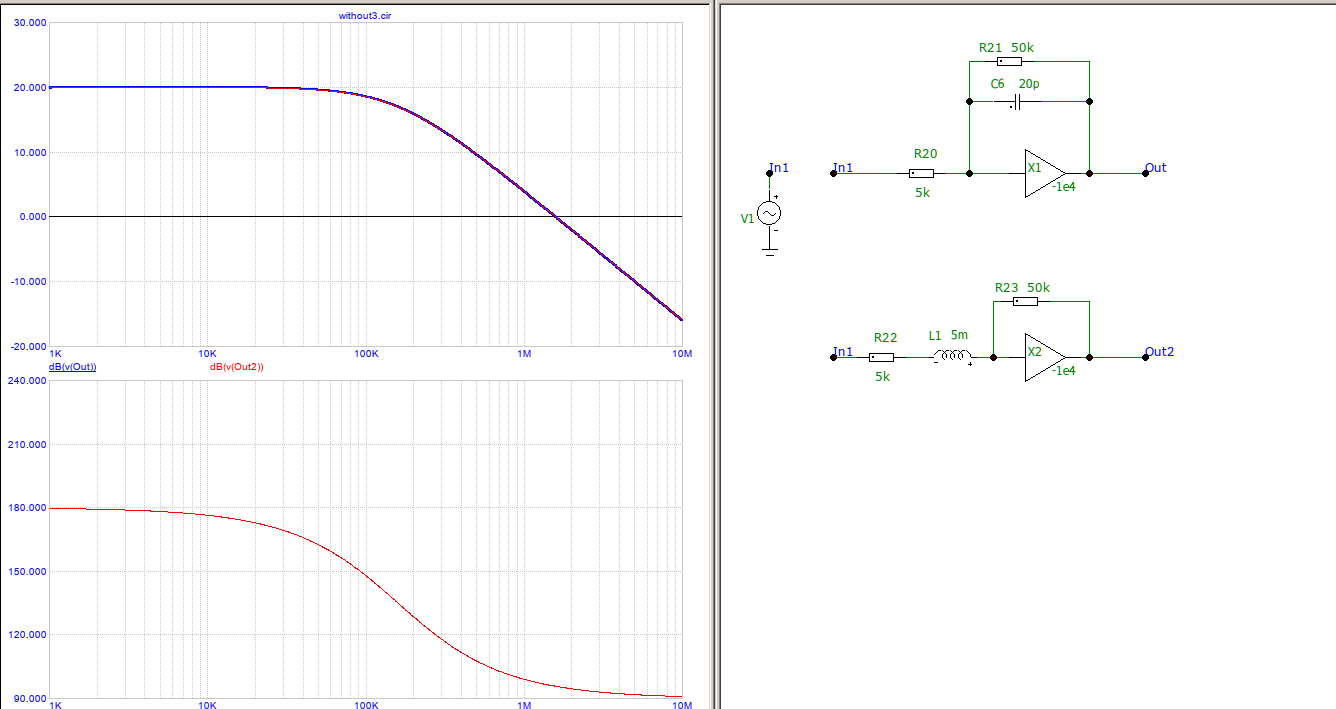
Task: Select the X1 op-amp triangle
Action: (x=1045, y=173)
